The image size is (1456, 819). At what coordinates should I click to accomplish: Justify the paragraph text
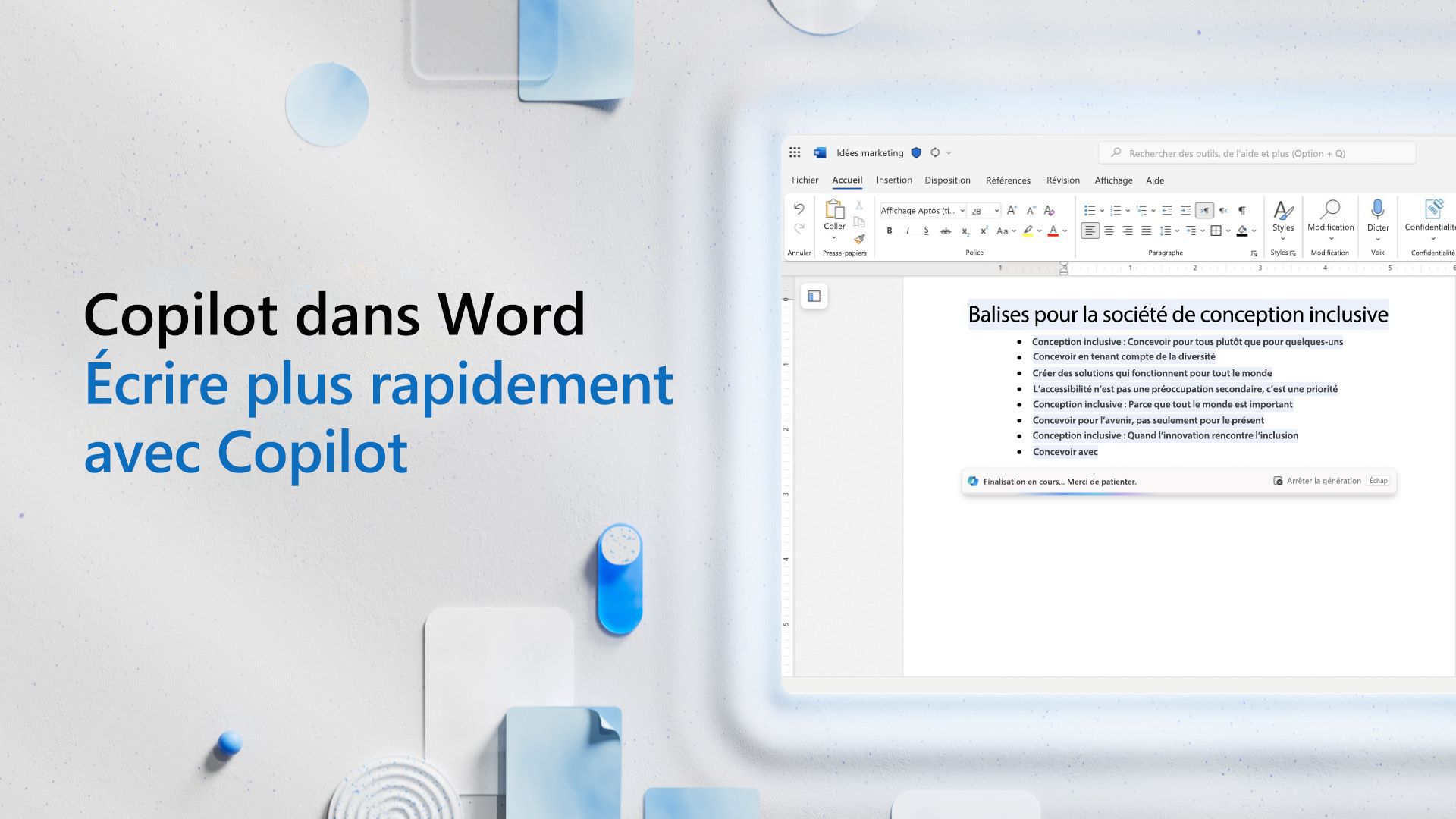pos(1147,231)
